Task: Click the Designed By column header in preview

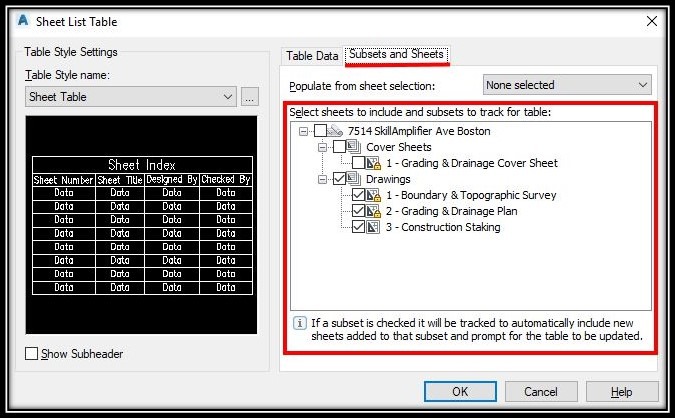Action: pos(172,180)
